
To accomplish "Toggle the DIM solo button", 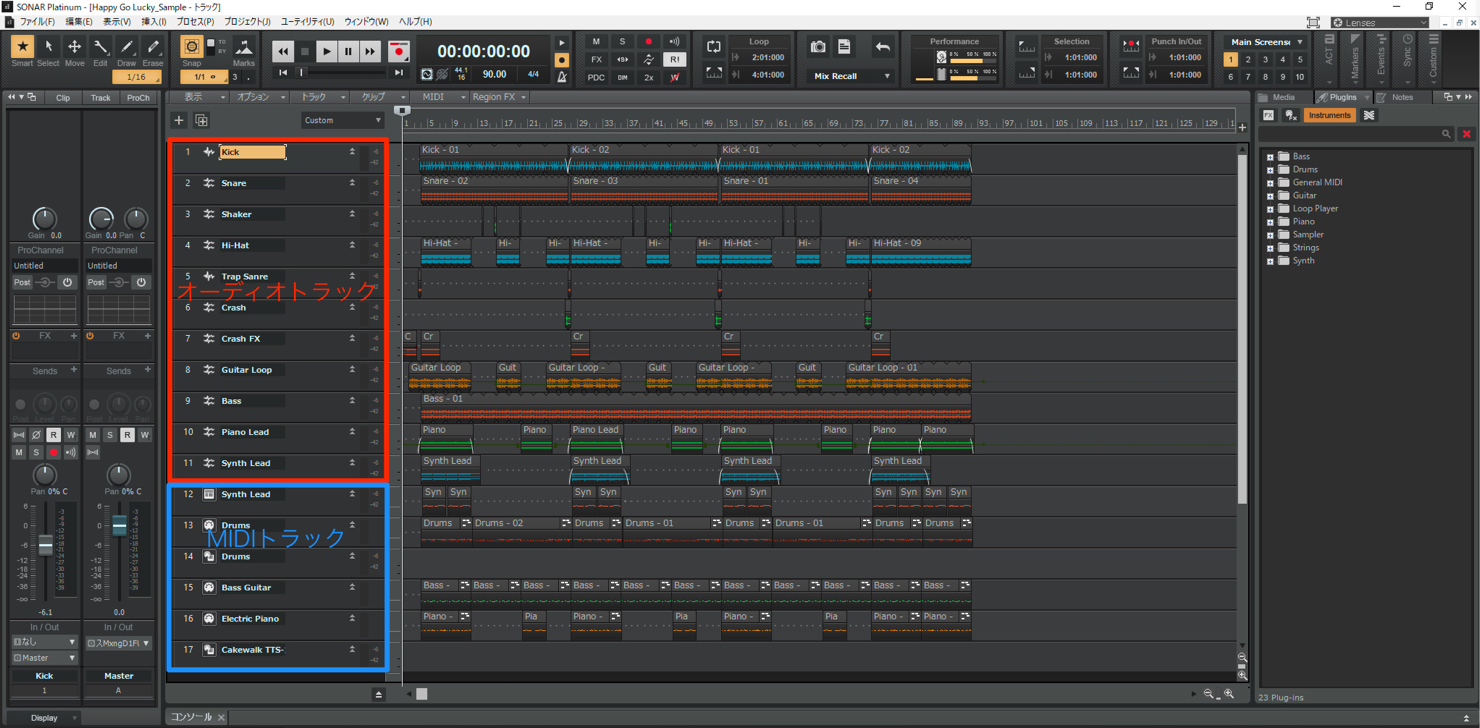I will coord(622,78).
